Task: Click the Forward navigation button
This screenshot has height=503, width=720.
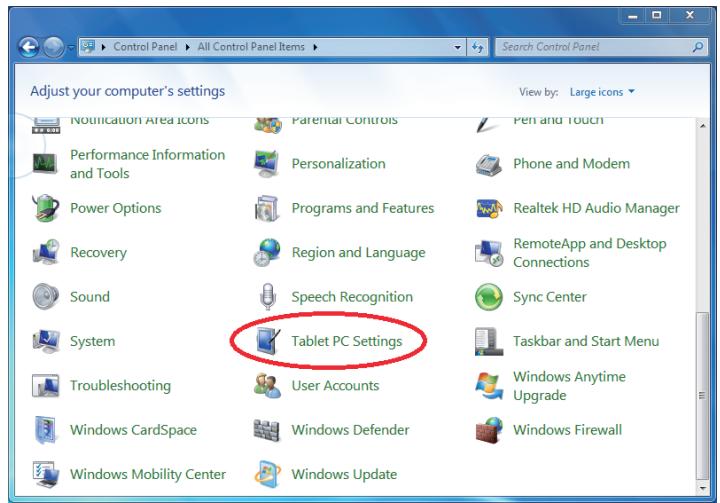Action: pyautogui.click(x=54, y=47)
